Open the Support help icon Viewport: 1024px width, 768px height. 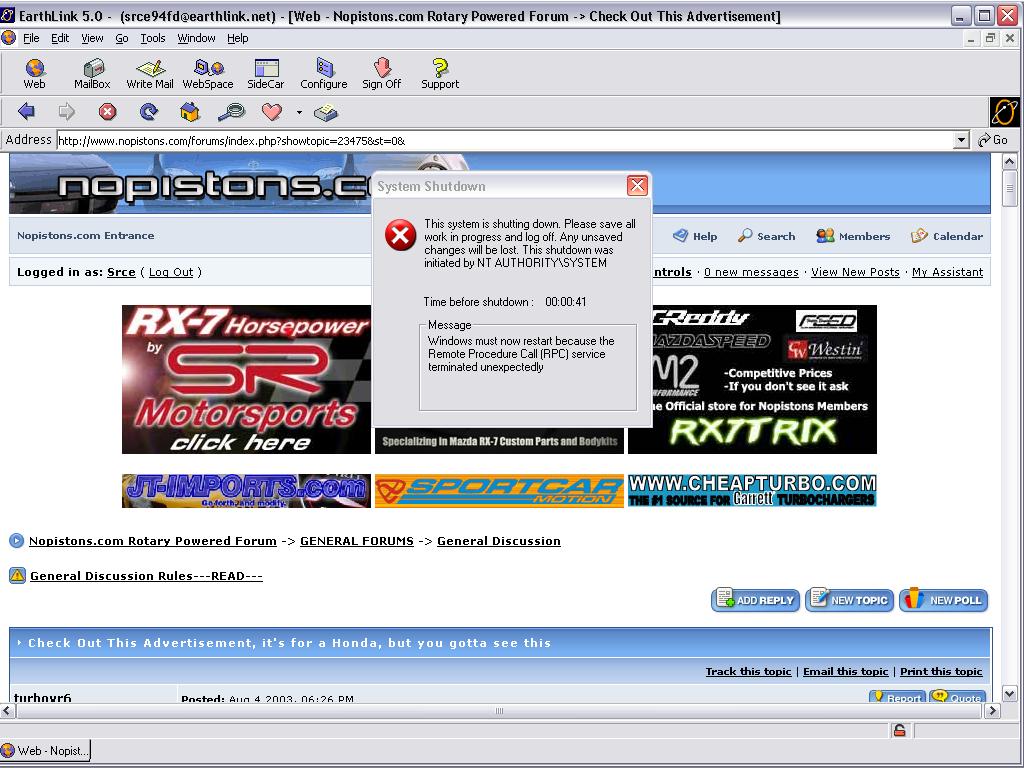point(439,73)
